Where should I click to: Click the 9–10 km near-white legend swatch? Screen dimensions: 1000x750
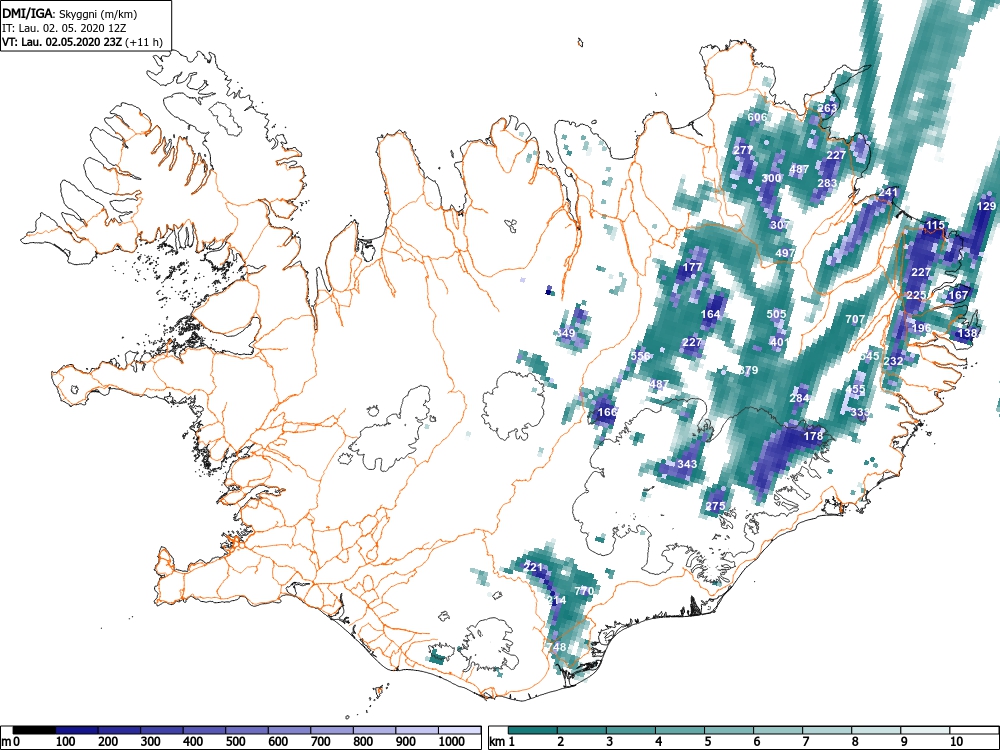(x=925, y=730)
